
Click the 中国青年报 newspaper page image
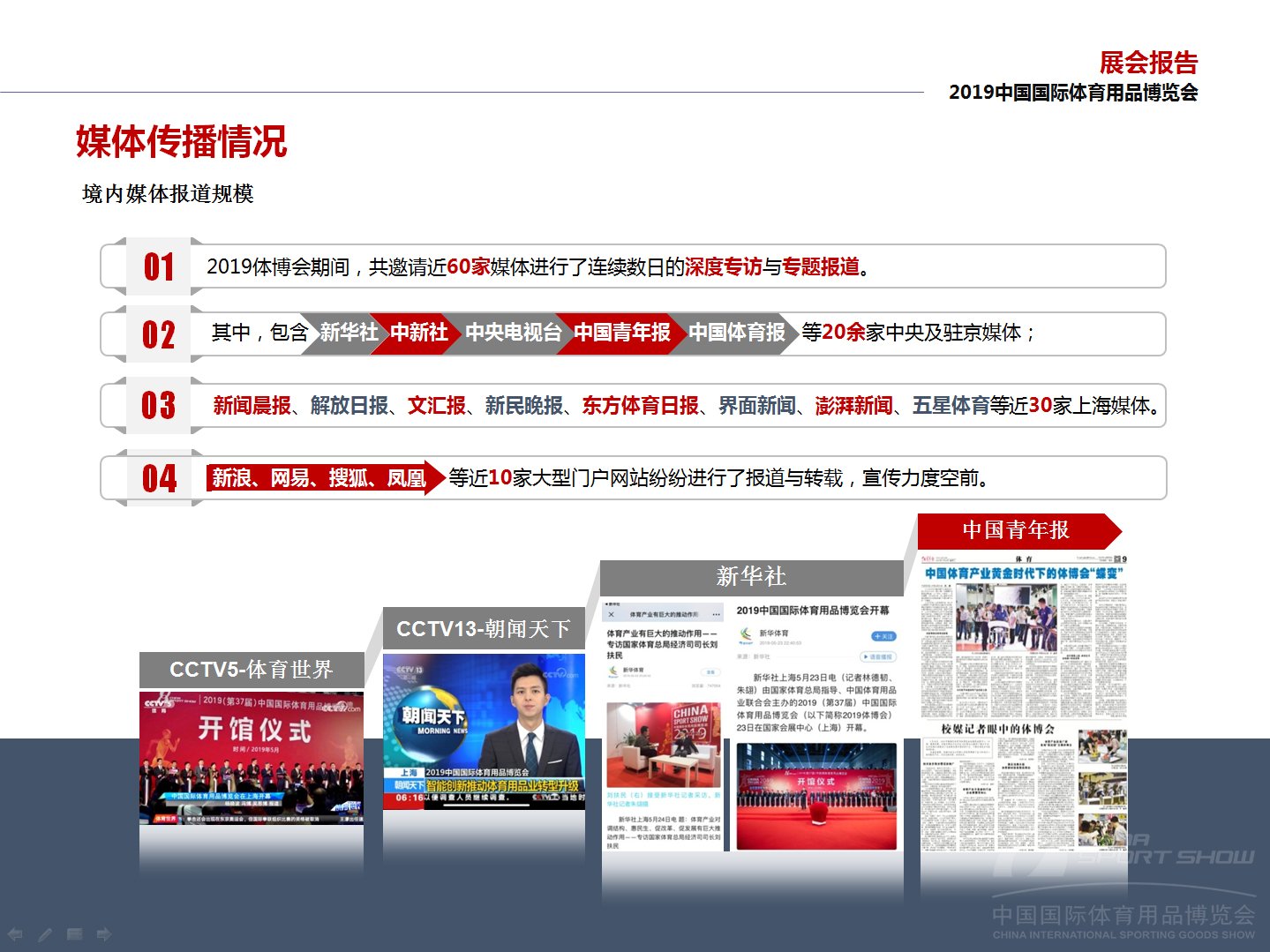click(x=1024, y=701)
